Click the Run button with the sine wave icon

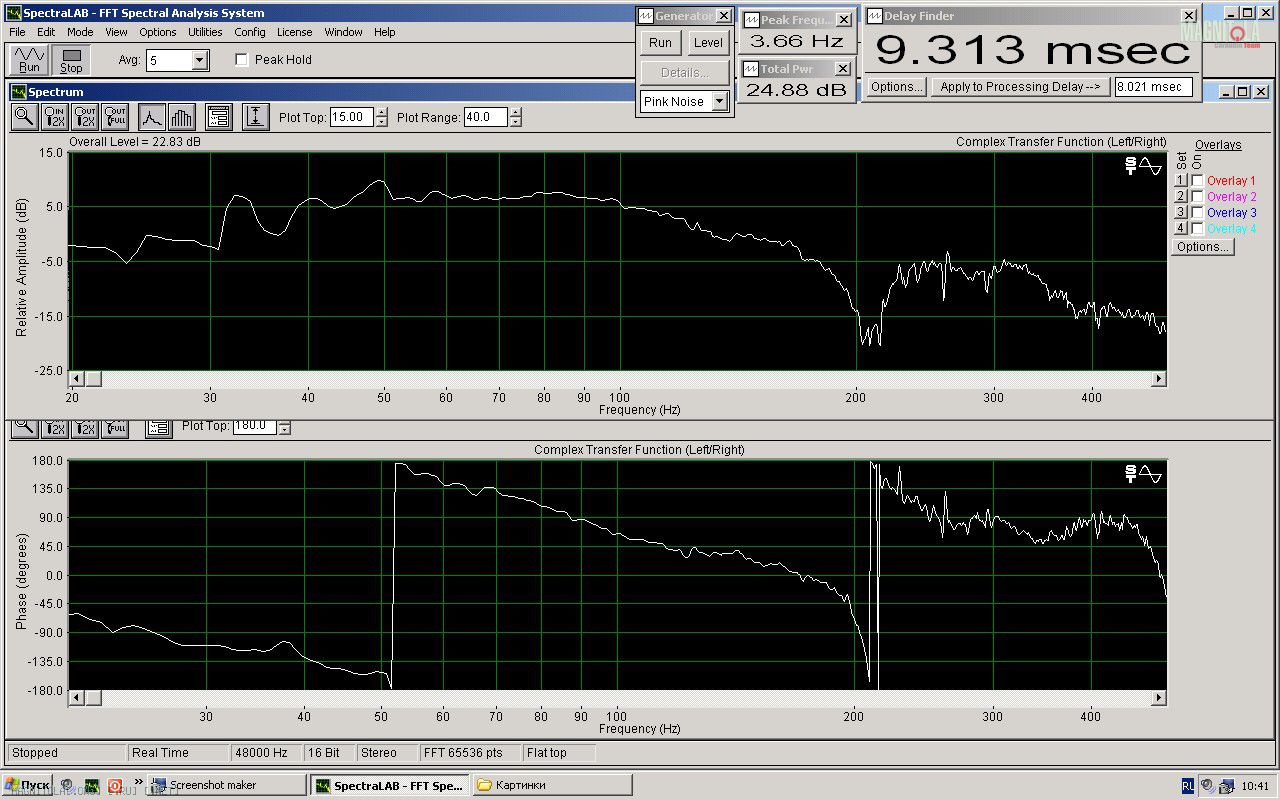pos(30,60)
